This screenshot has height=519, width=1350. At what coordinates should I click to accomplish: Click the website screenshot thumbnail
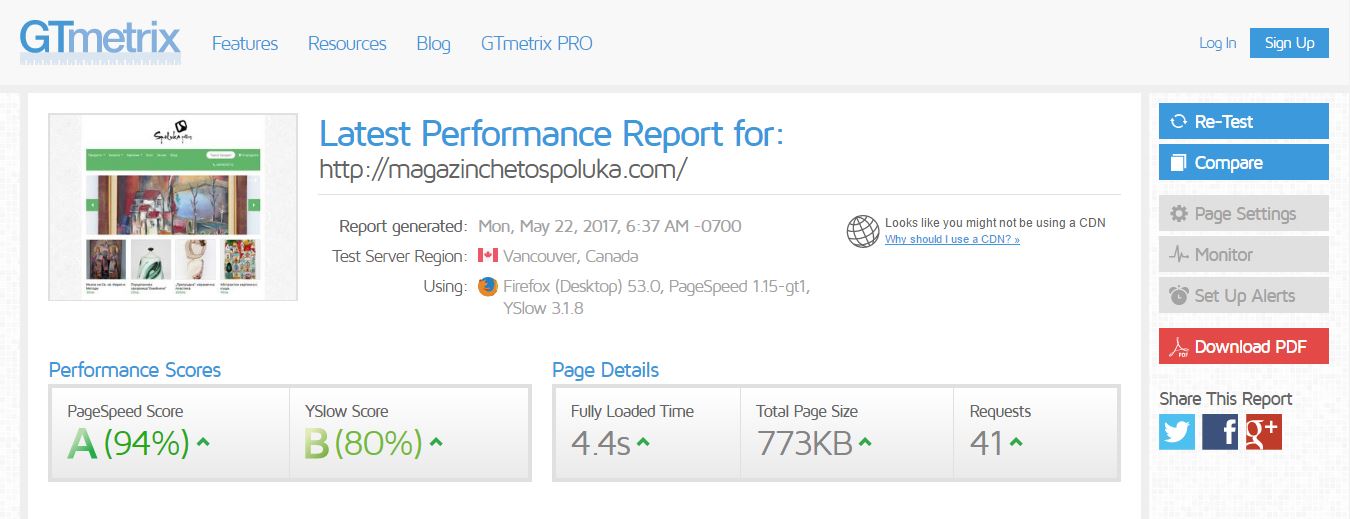pyautogui.click(x=173, y=207)
